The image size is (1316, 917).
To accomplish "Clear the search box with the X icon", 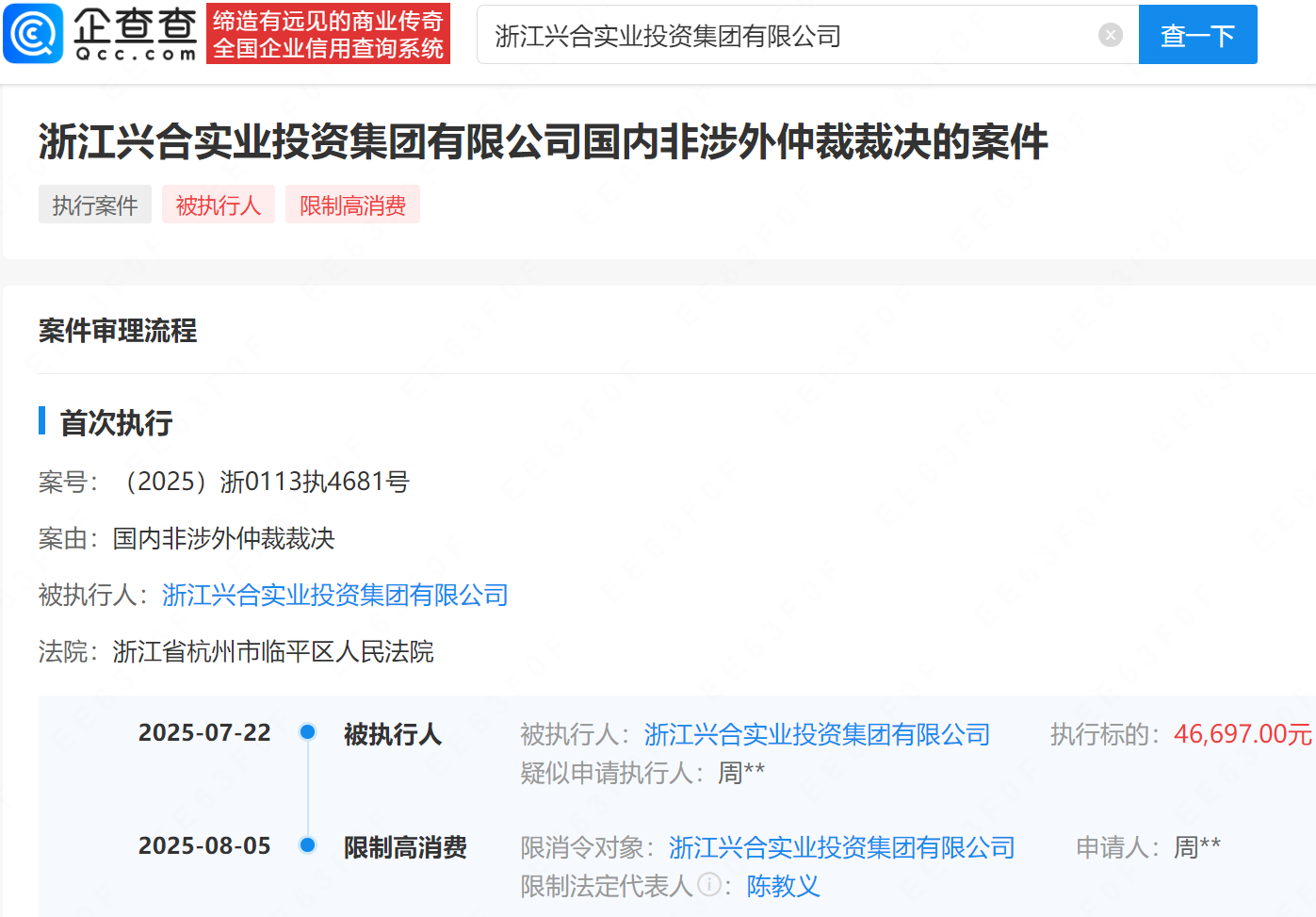I will (x=1111, y=35).
